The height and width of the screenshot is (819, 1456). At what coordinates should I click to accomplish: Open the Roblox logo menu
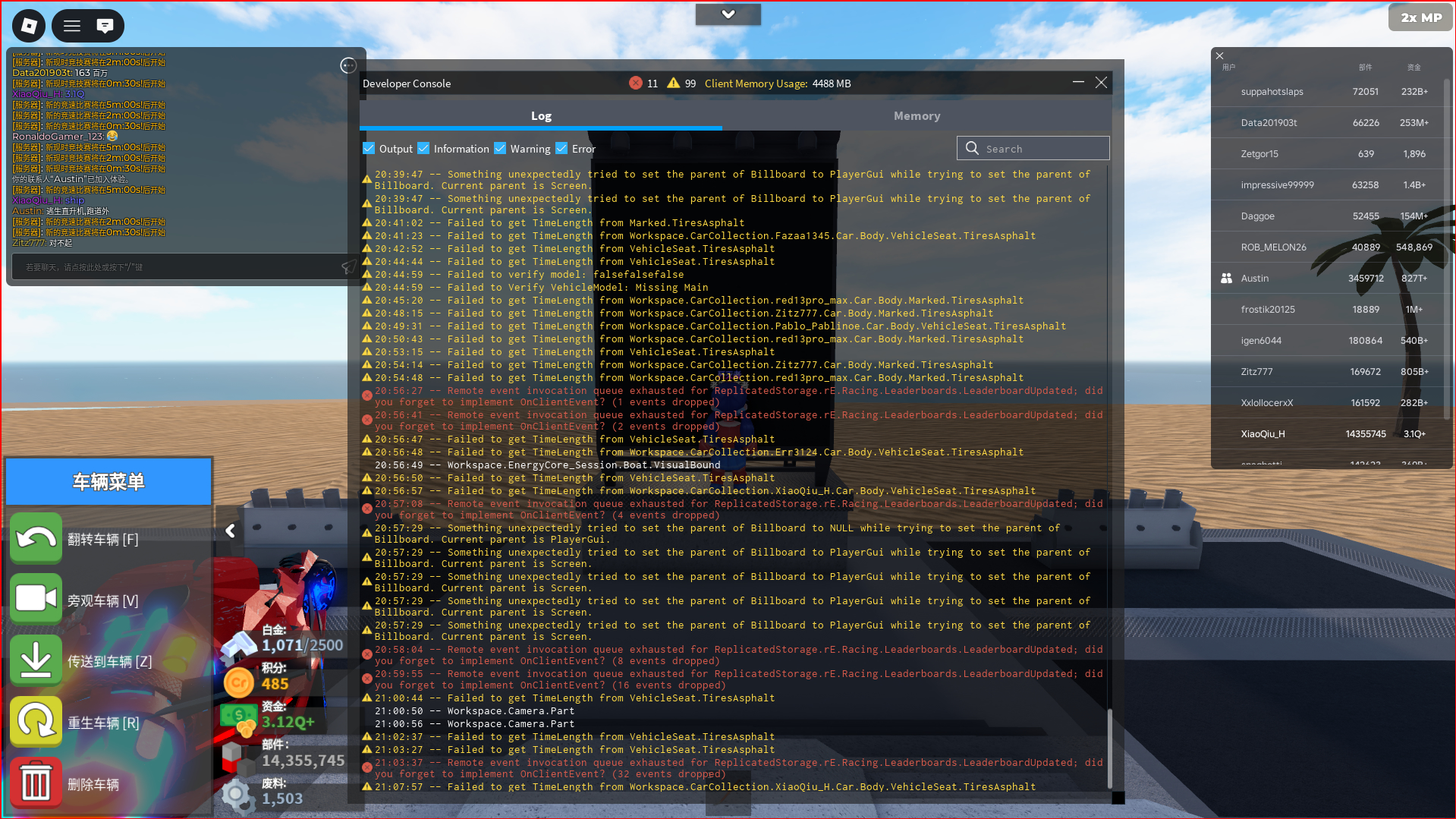[29, 26]
